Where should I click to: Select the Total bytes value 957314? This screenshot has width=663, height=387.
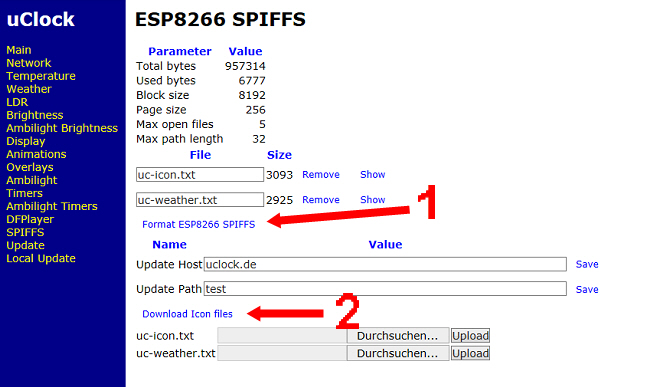pos(245,66)
